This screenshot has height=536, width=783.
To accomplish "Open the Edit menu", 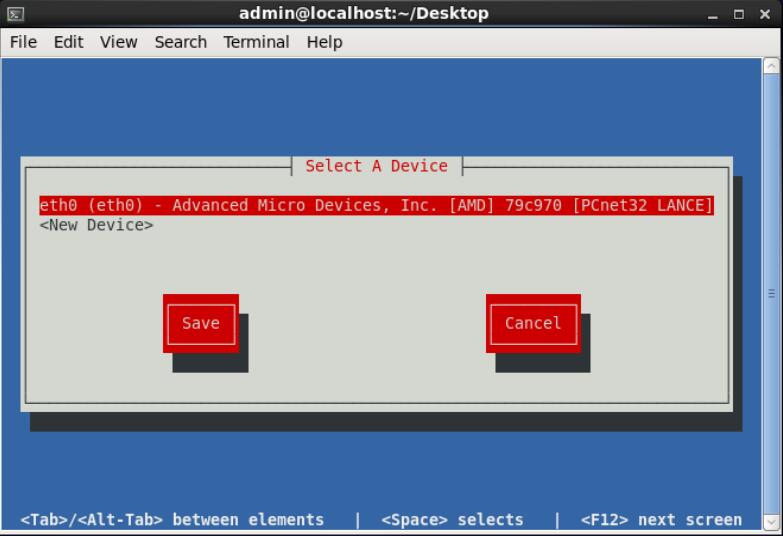I will coord(68,42).
